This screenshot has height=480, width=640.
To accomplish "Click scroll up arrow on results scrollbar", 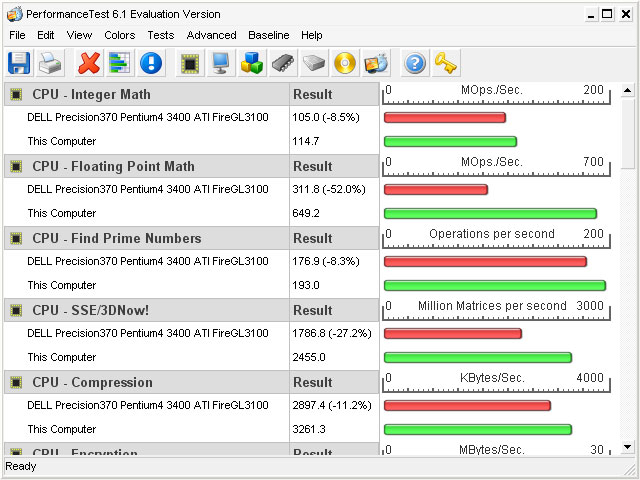I will pyautogui.click(x=628, y=90).
